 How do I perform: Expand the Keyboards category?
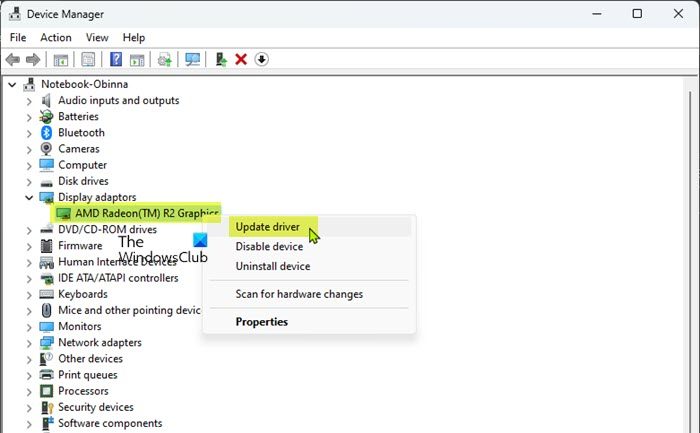click(x=27, y=294)
